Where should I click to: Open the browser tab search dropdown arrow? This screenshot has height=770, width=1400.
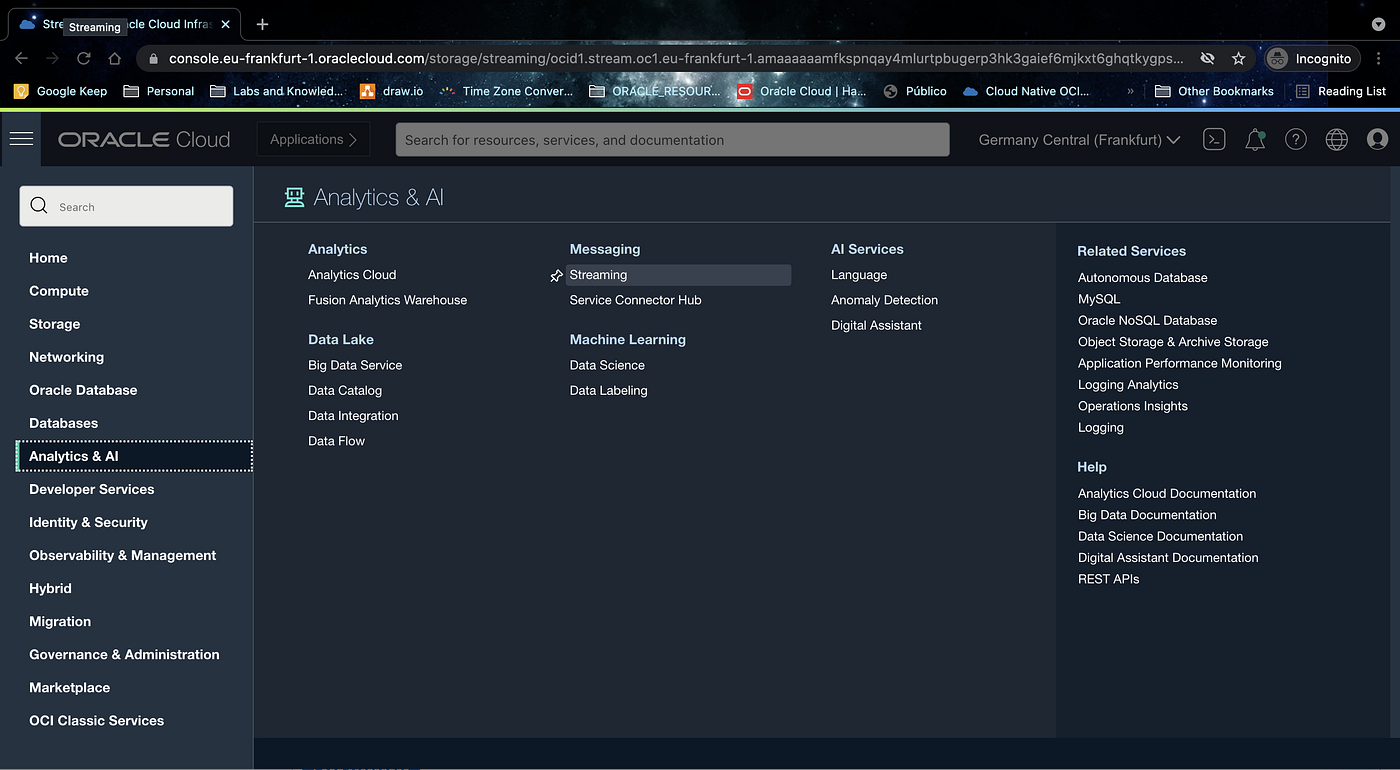tap(1378, 24)
